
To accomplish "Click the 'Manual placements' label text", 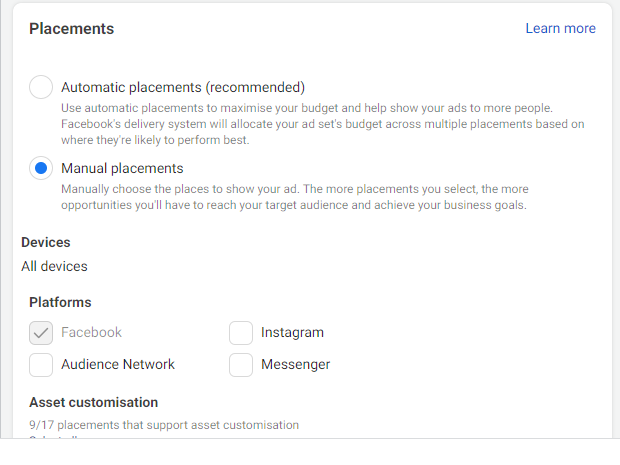I will (x=122, y=168).
